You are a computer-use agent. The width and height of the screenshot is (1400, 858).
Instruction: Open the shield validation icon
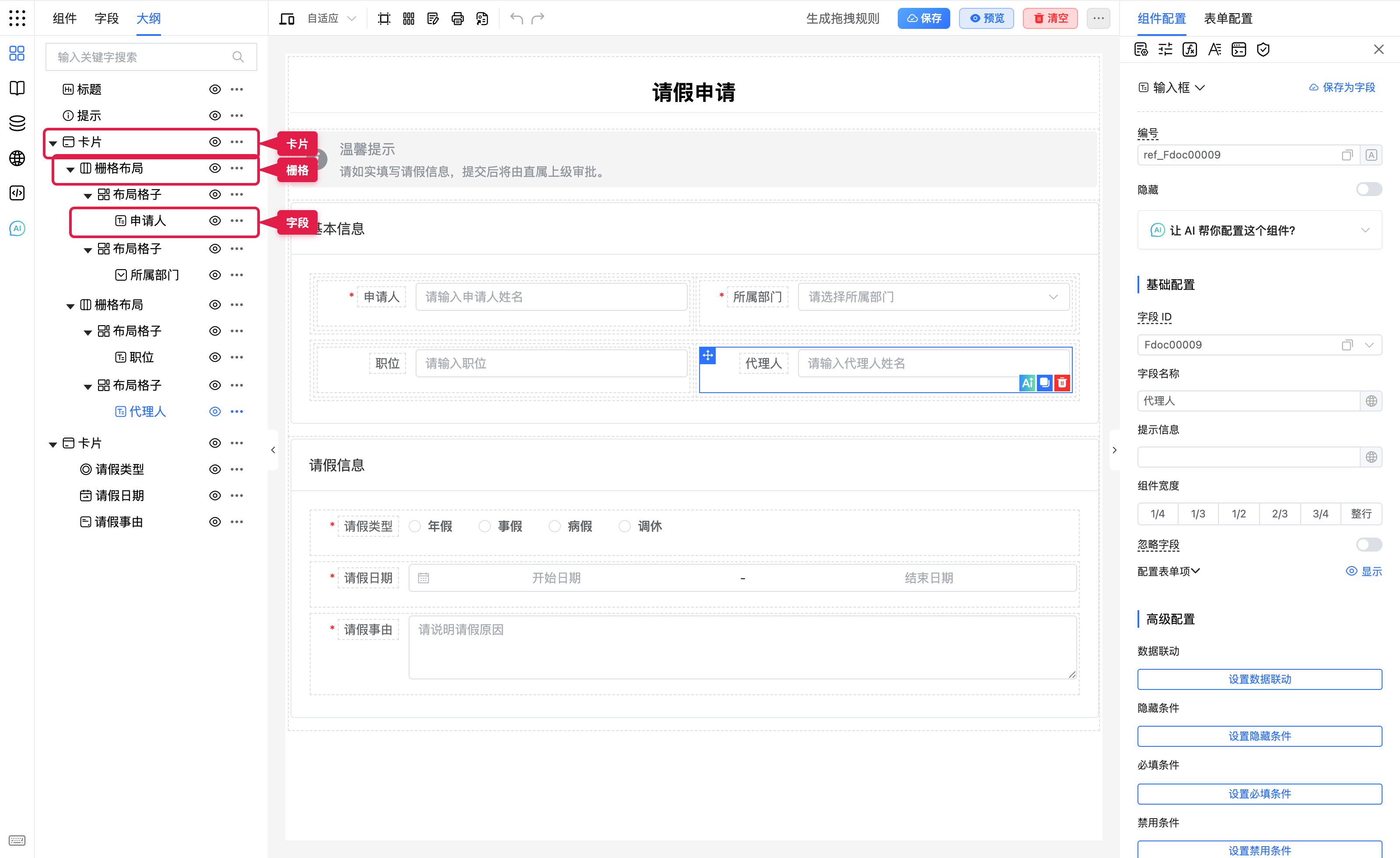1263,49
